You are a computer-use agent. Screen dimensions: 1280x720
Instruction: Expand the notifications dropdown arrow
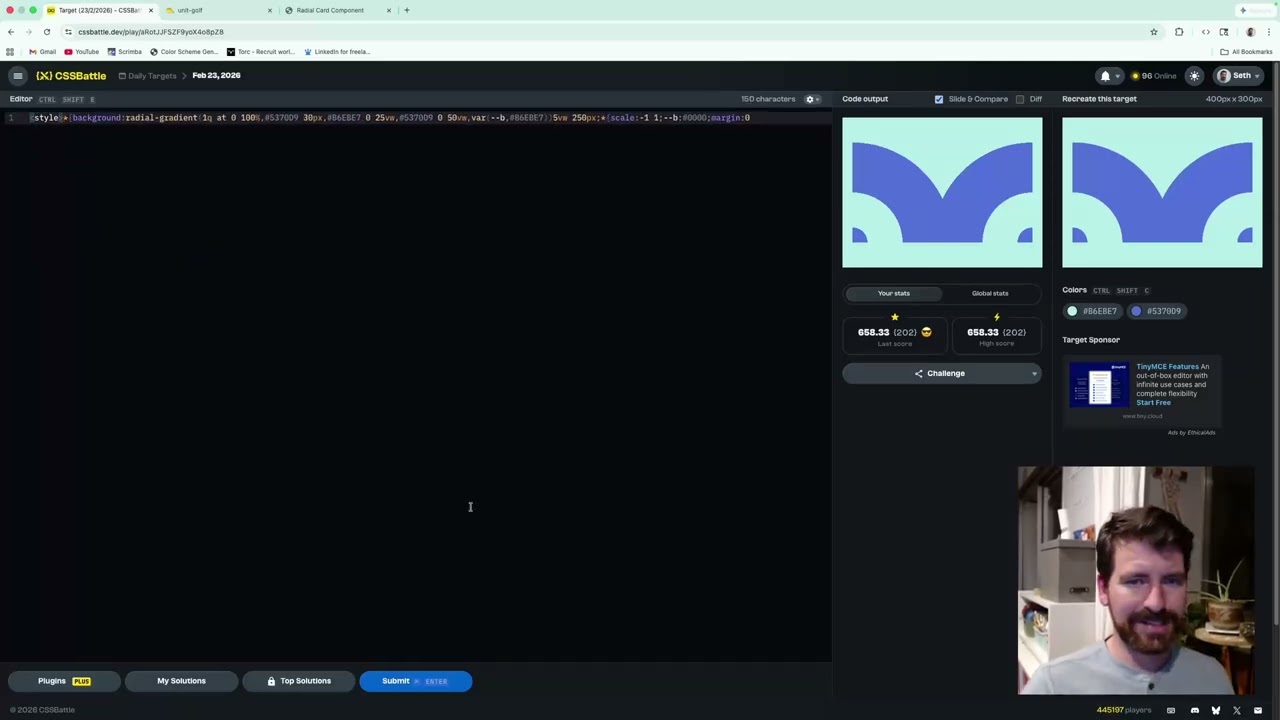point(1117,76)
